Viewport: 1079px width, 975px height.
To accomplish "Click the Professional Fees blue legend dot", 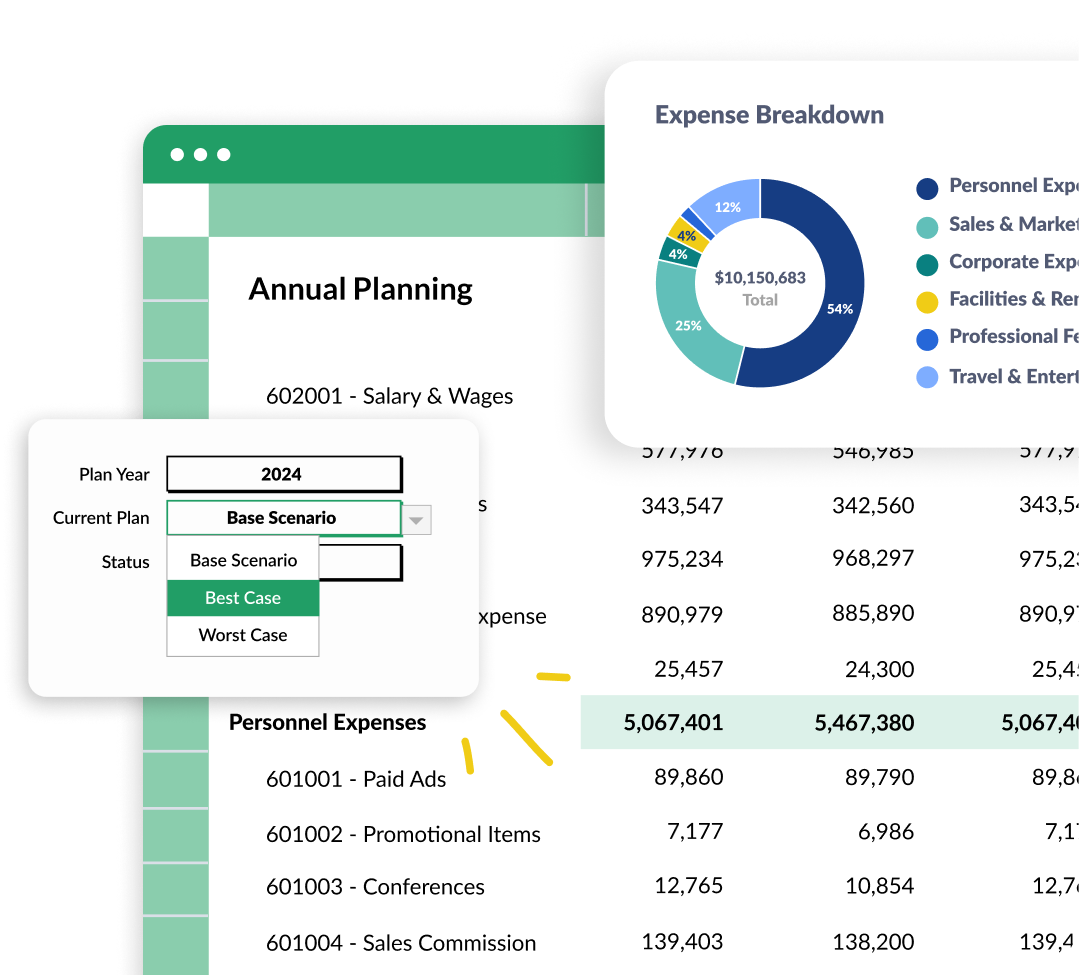I will (927, 339).
